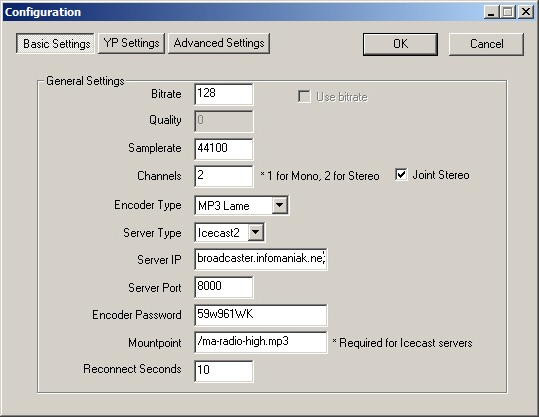Select the Basic Settings tab
Image resolution: width=539 pixels, height=417 pixels.
coord(55,43)
